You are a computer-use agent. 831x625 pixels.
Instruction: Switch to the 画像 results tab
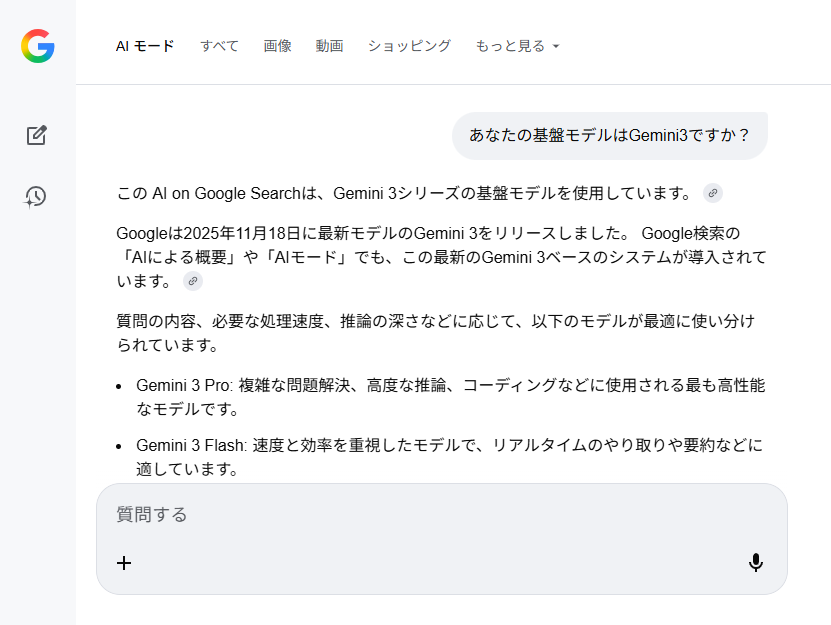(x=277, y=46)
